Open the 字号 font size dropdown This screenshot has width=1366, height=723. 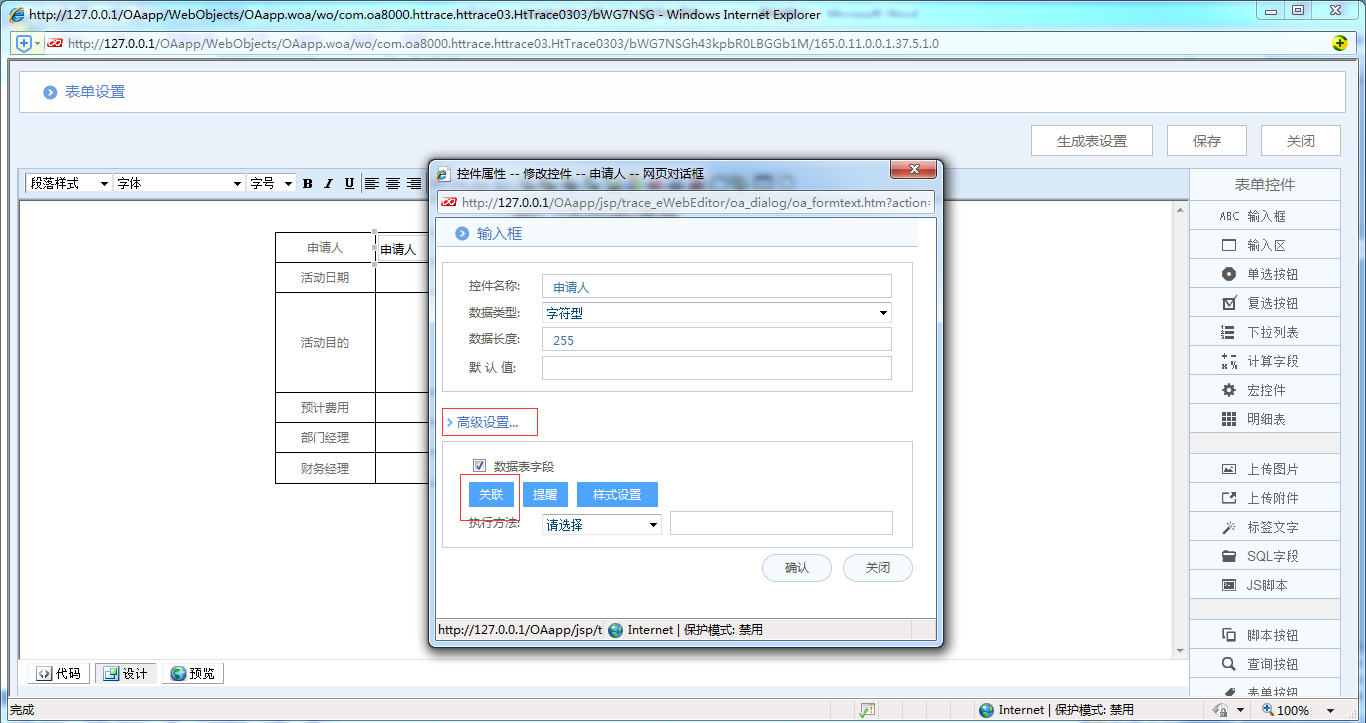point(272,183)
